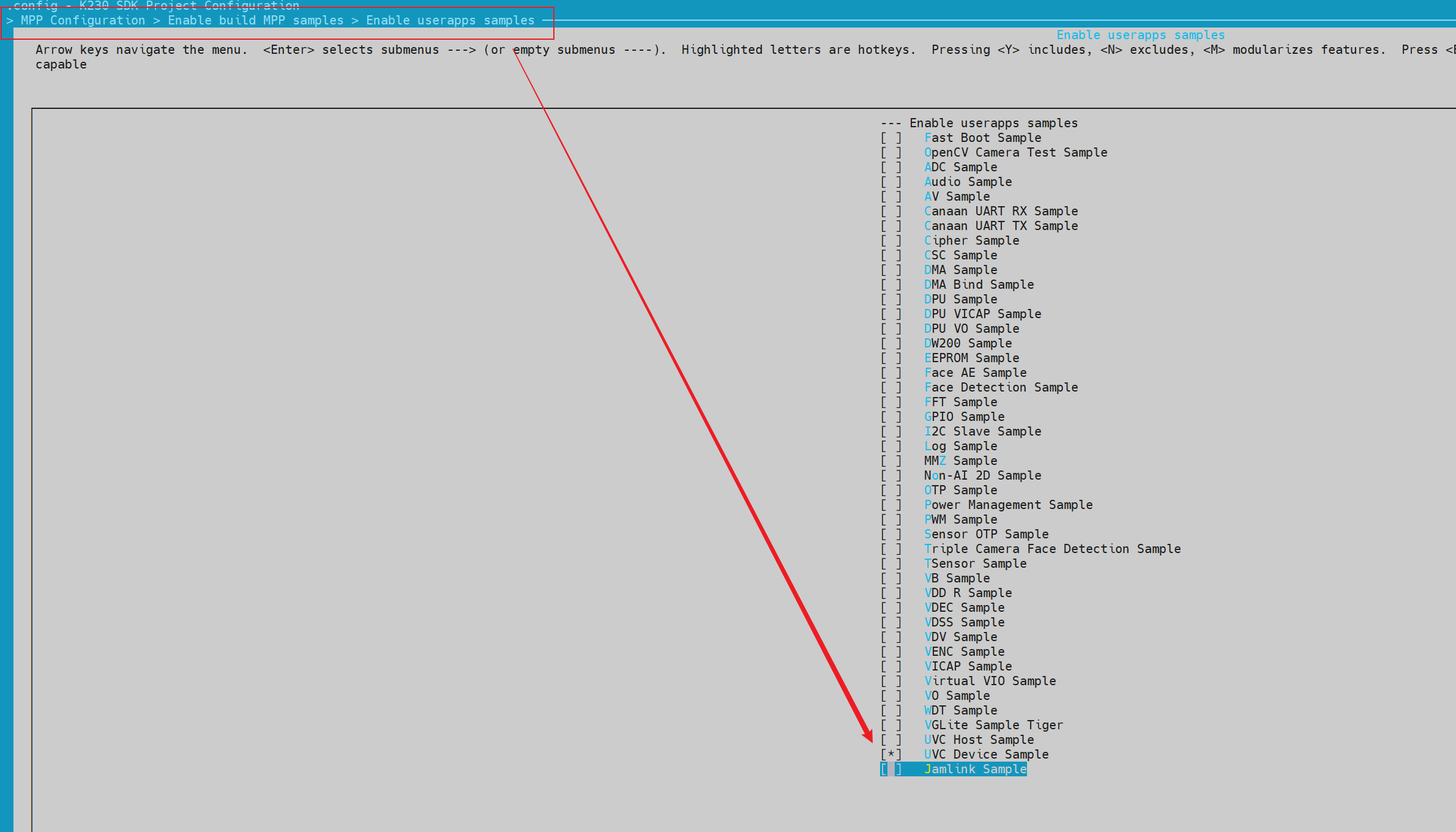
Task: Highlight the VGLite Sample Tiger entry
Action: click(993, 726)
